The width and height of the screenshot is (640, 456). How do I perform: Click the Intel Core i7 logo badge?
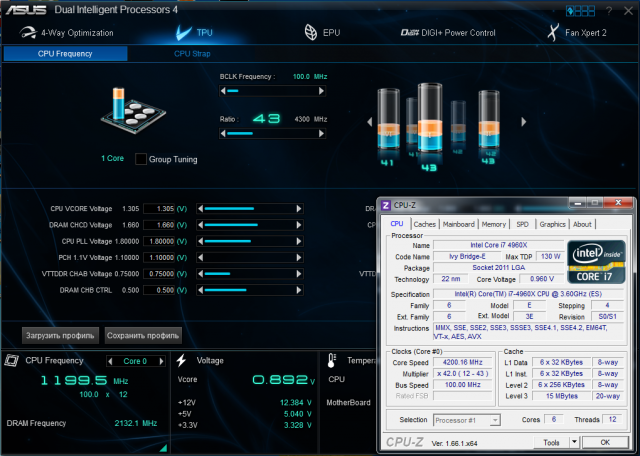[596, 262]
